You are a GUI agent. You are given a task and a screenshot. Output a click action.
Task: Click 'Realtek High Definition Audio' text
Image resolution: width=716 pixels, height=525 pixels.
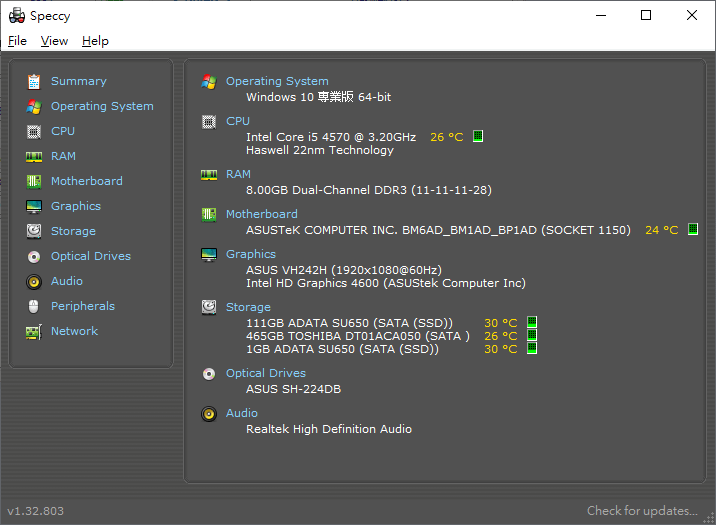[x=329, y=430]
